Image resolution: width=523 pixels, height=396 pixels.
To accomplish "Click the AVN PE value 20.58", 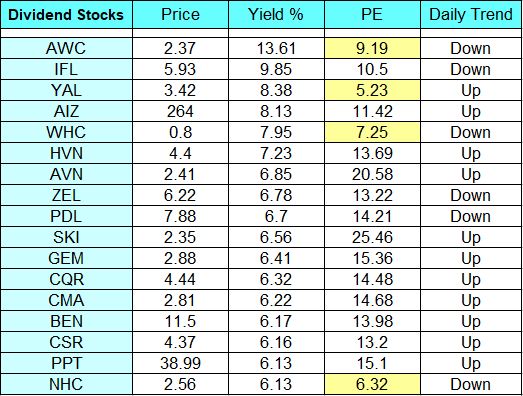I will (372, 174).
